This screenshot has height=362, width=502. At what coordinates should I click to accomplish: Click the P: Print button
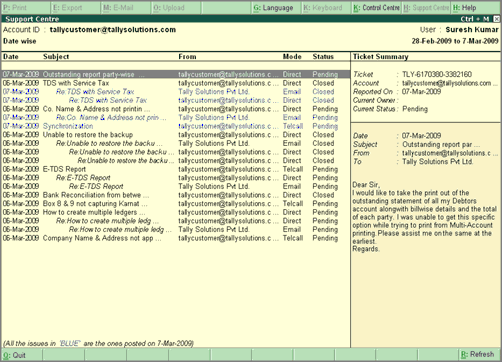(26, 8)
